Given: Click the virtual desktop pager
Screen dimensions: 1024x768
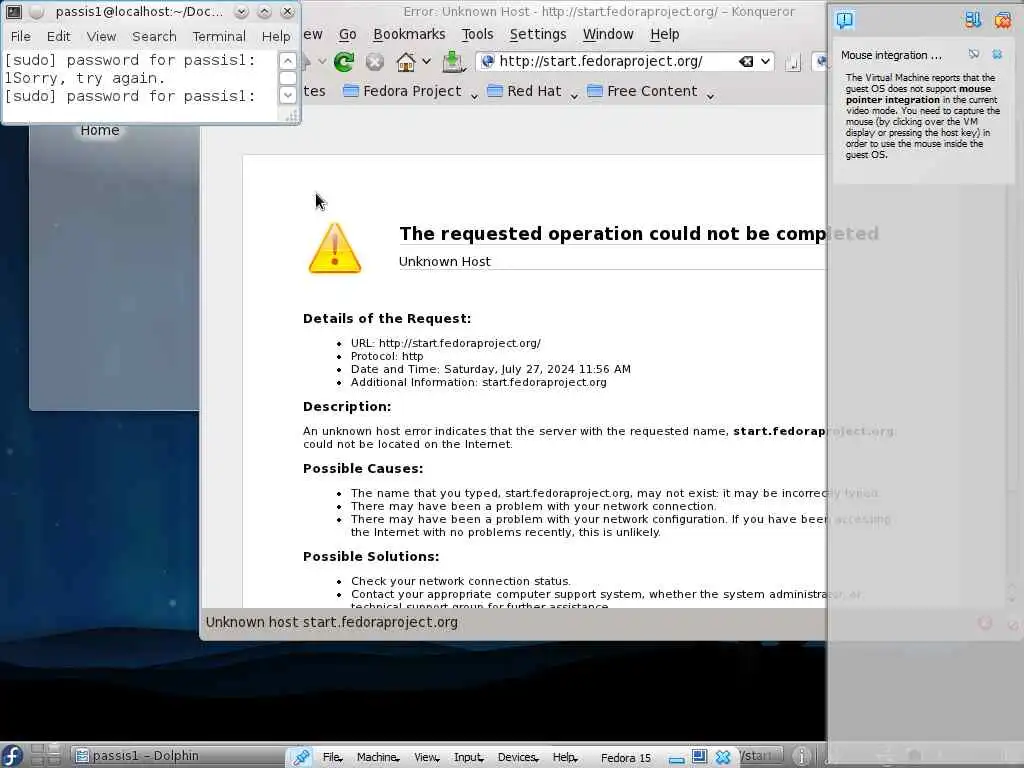Looking at the screenshot, I should point(45,756).
